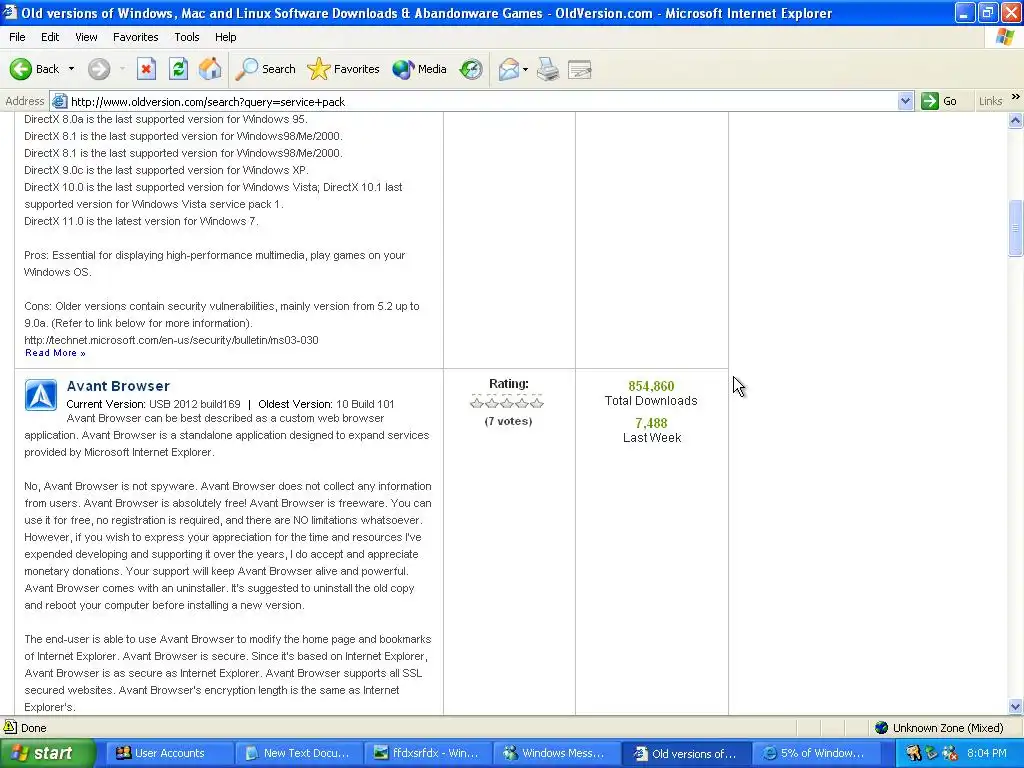
Task: Click the page icon in address bar
Action: (59, 101)
